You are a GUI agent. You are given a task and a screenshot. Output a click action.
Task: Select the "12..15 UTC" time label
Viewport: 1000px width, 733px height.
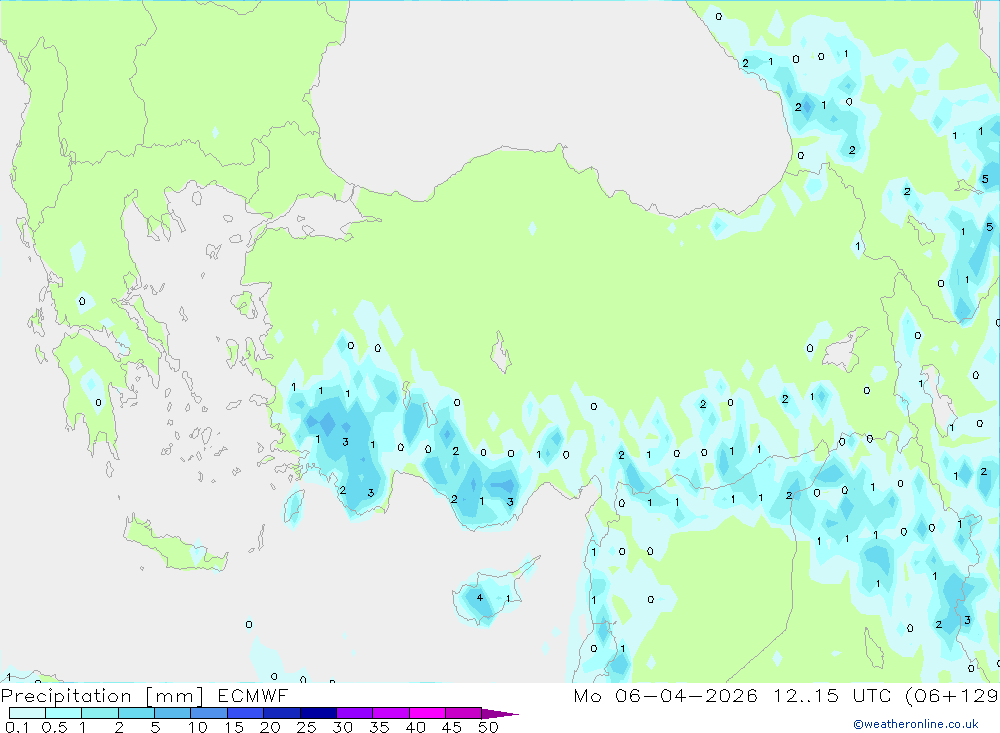point(832,695)
